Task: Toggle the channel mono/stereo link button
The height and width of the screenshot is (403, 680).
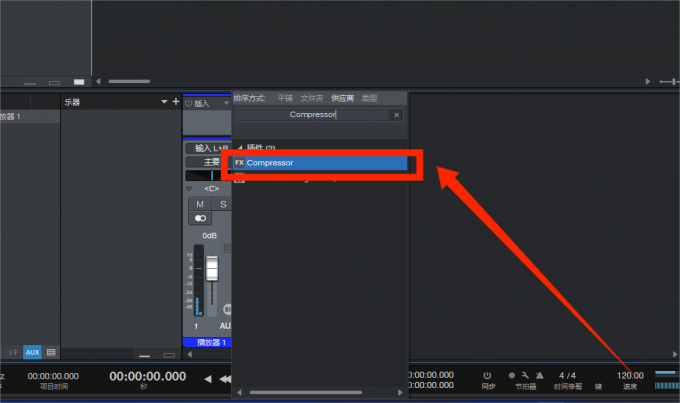Action: pyautogui.click(x=201, y=218)
